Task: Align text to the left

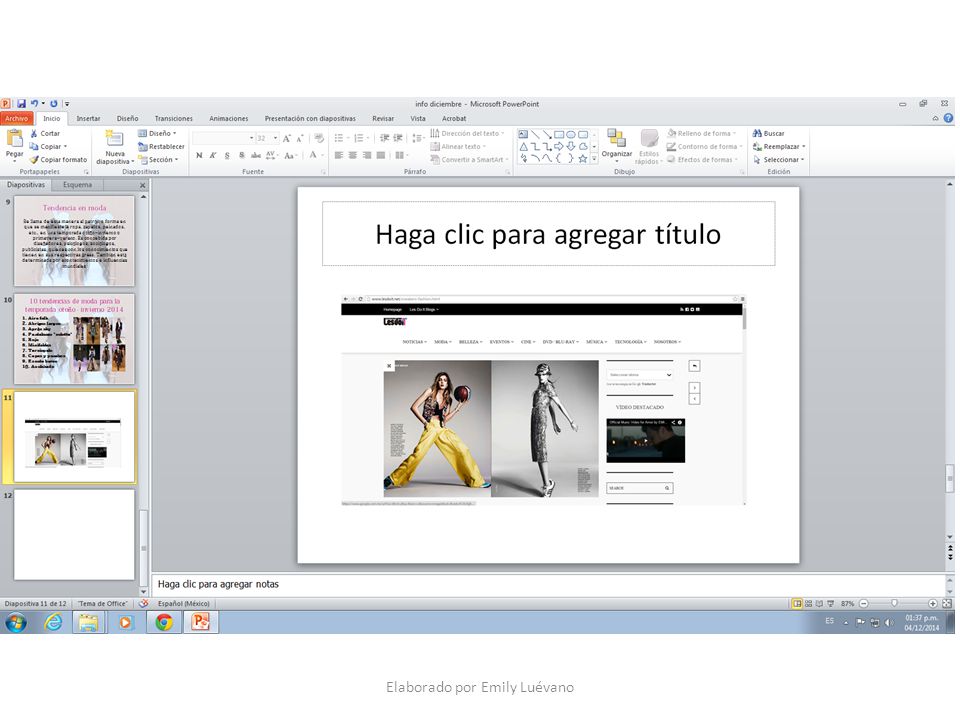Action: pyautogui.click(x=339, y=156)
